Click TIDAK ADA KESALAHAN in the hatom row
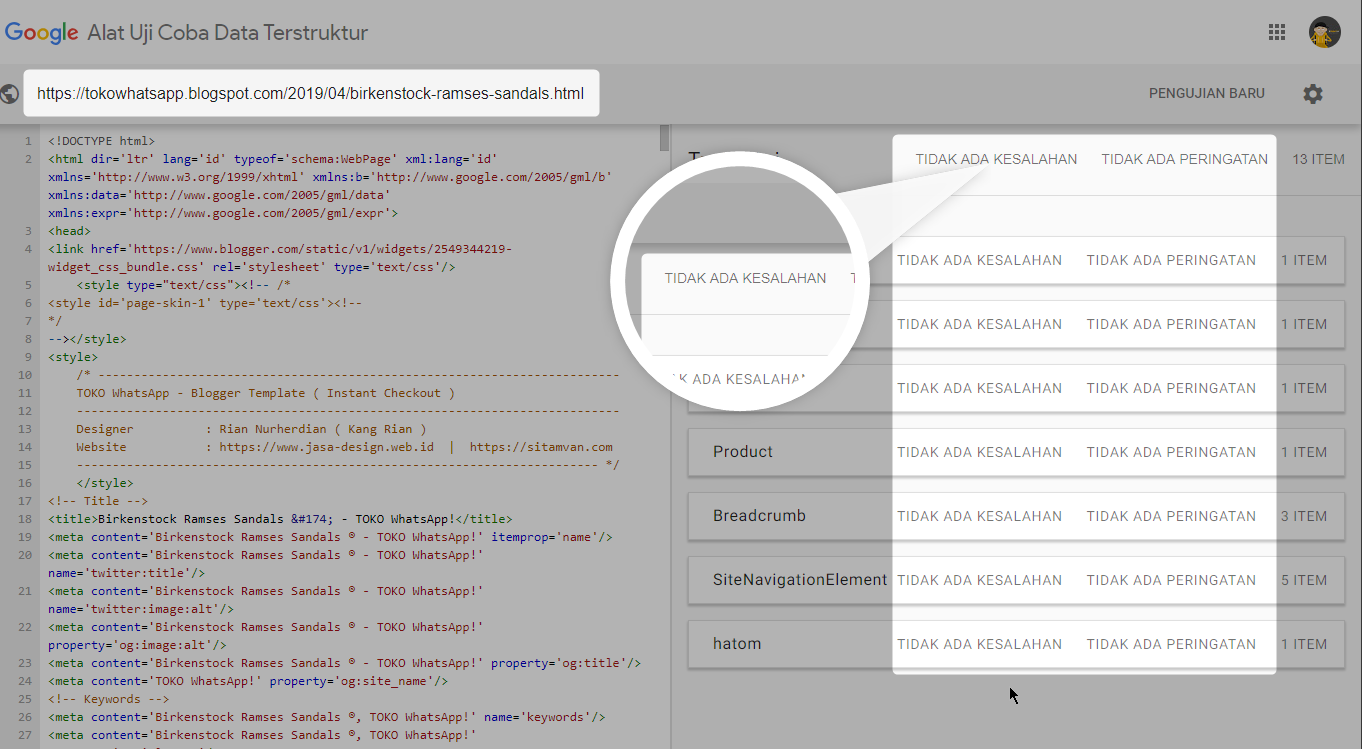Image resolution: width=1362 pixels, height=749 pixels. coord(979,644)
